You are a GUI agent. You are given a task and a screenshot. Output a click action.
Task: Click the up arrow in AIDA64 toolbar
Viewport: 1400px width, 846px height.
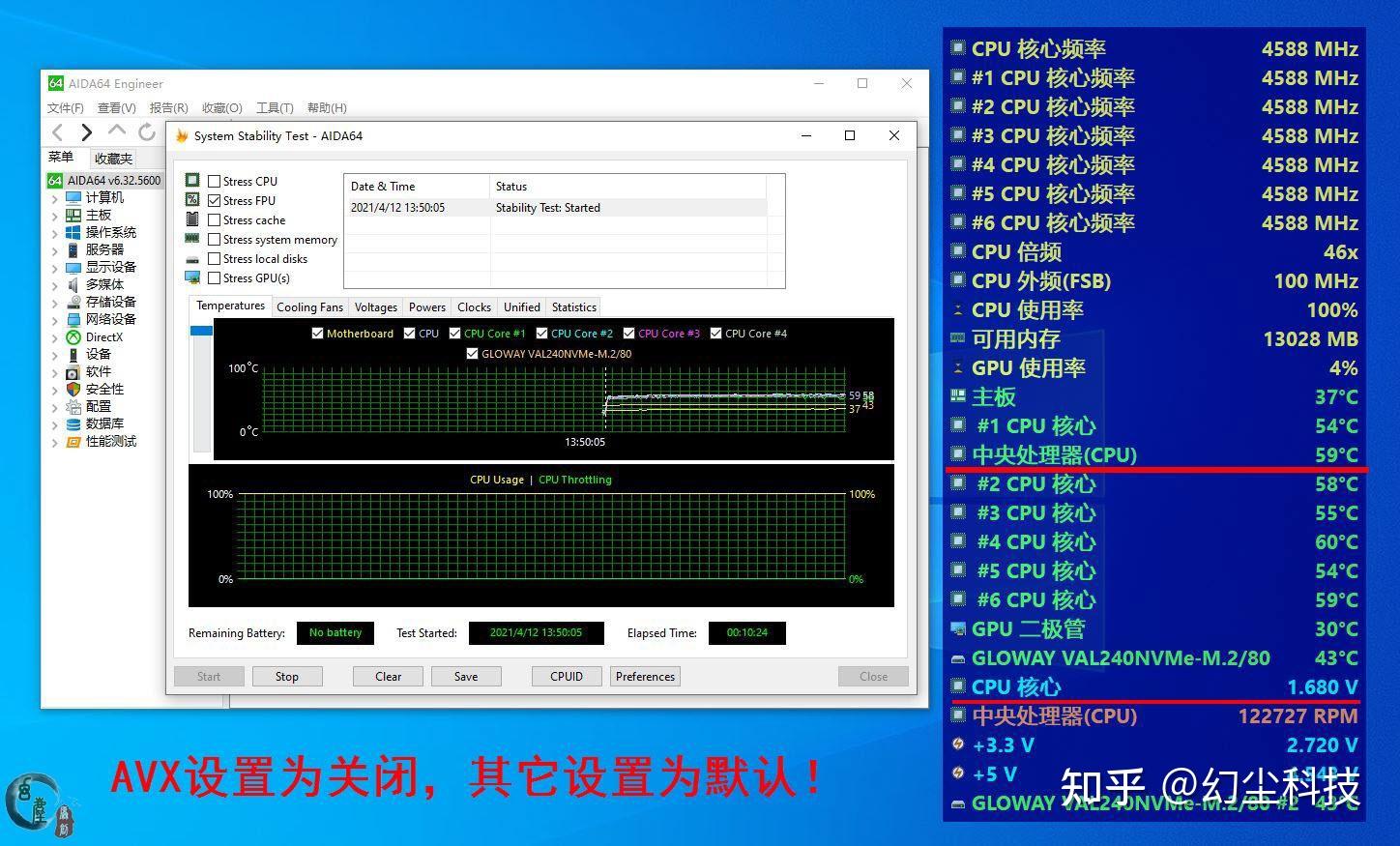point(117,131)
